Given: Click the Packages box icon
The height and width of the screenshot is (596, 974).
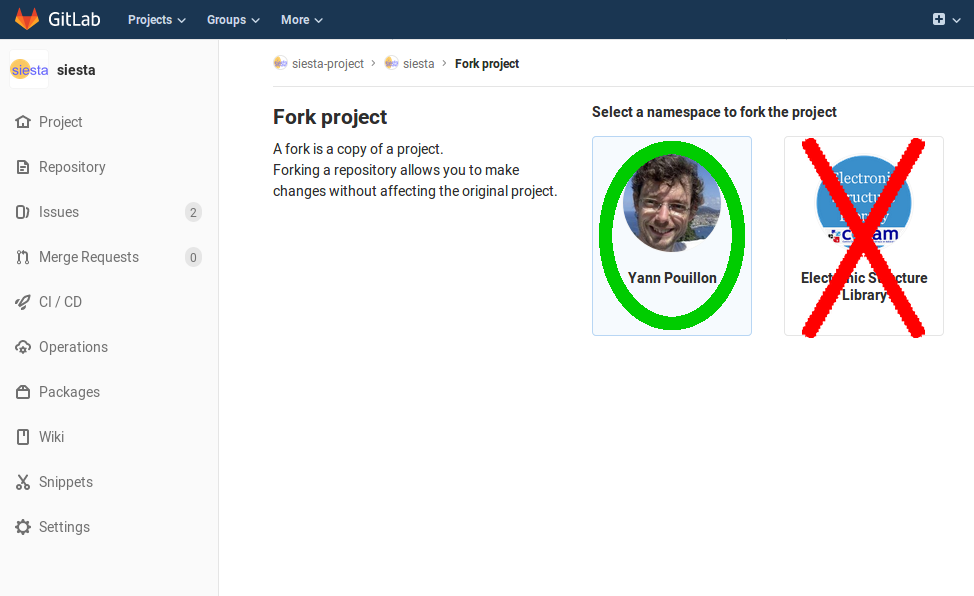Looking at the screenshot, I should tap(23, 392).
